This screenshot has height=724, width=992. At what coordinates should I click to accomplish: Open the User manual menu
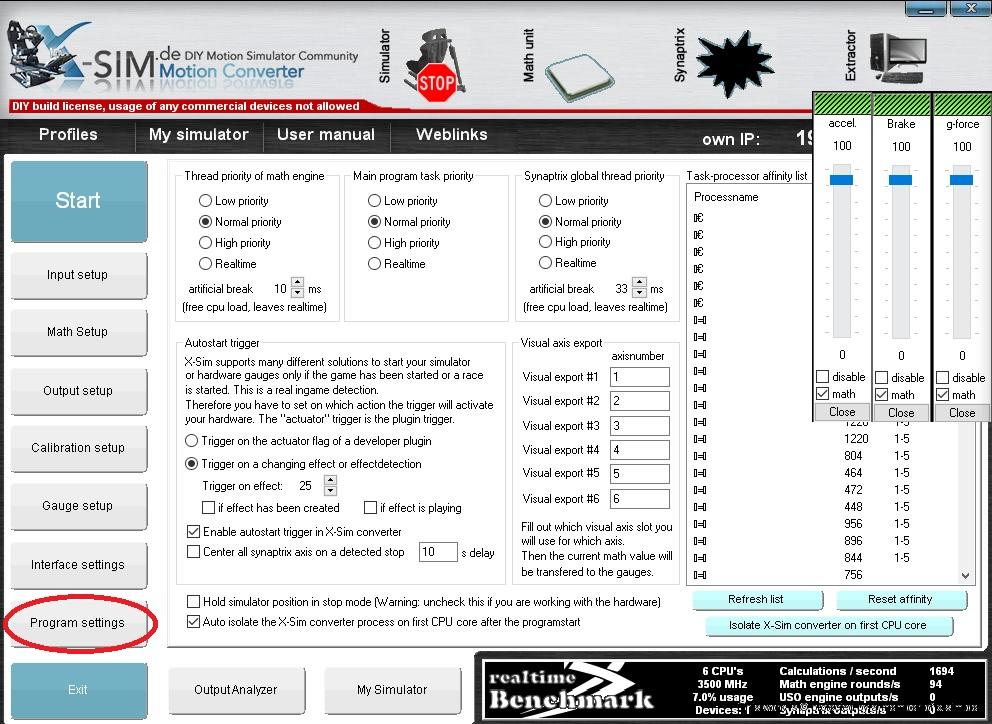pos(326,135)
